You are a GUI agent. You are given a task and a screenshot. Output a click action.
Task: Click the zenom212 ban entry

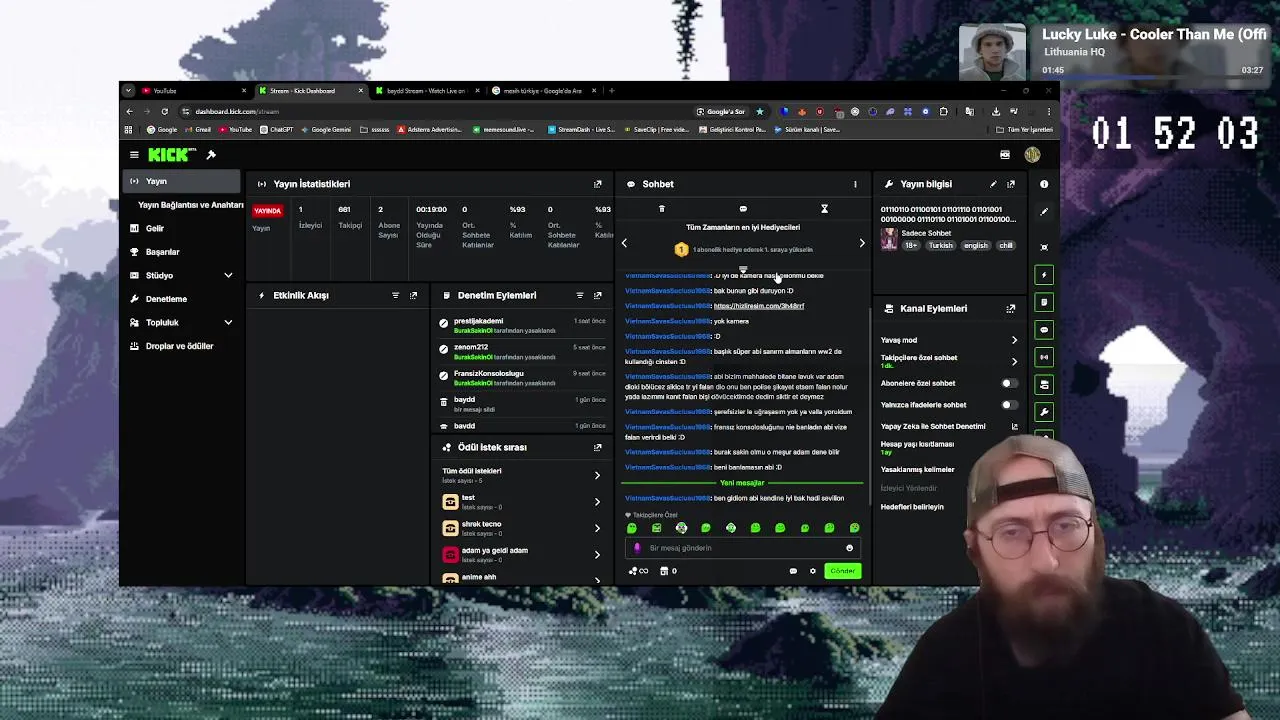coord(522,352)
